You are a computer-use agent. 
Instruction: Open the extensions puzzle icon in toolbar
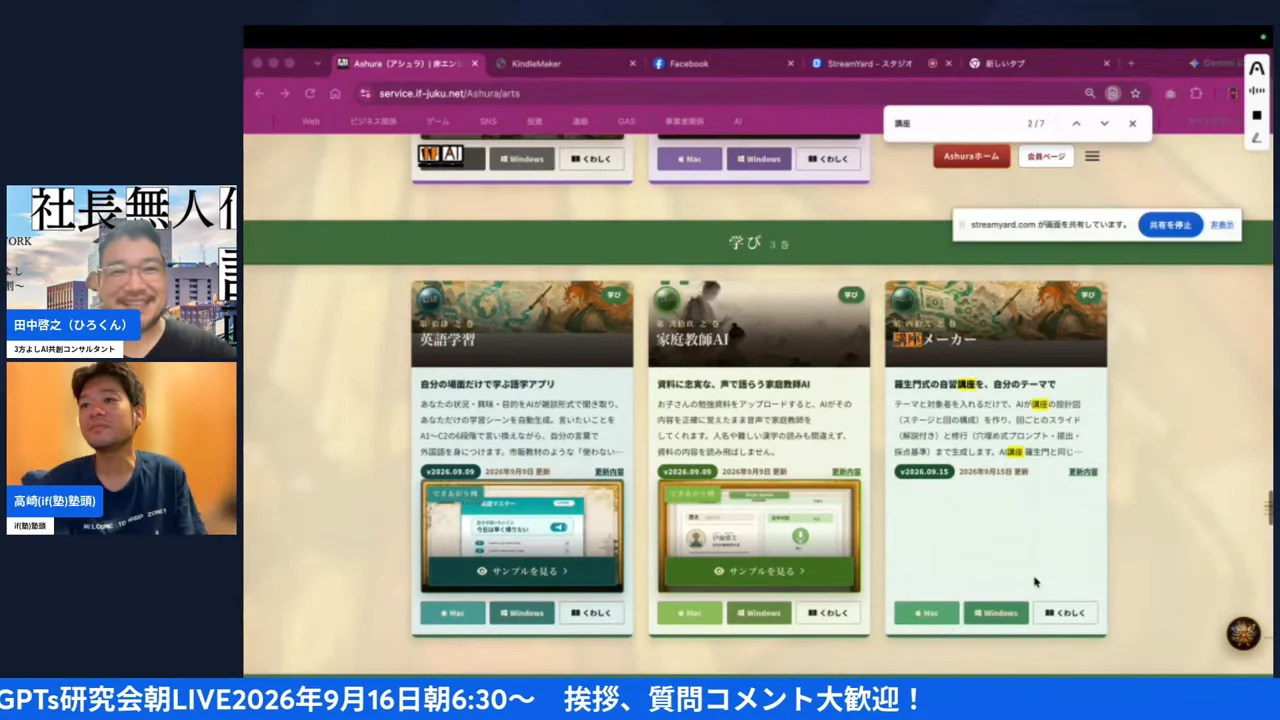click(x=1196, y=93)
